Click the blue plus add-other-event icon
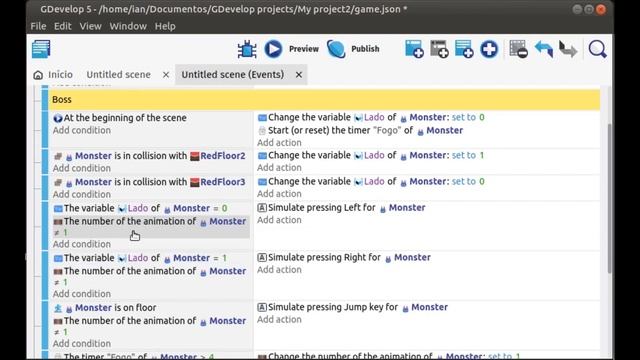The height and width of the screenshot is (360, 640). tap(489, 49)
